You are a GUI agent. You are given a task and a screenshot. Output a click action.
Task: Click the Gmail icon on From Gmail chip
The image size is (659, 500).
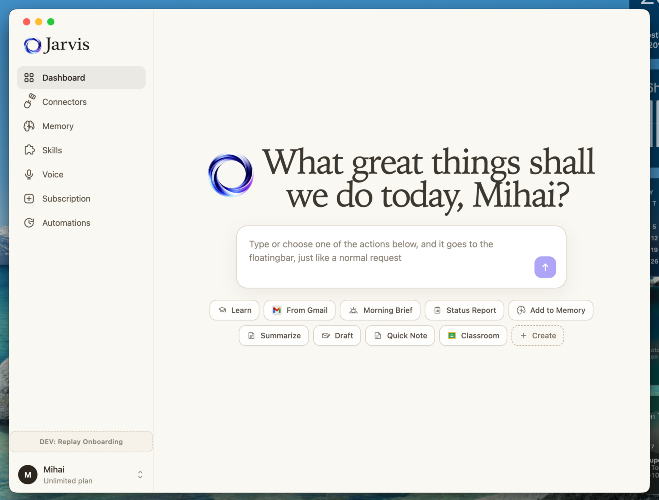277,310
